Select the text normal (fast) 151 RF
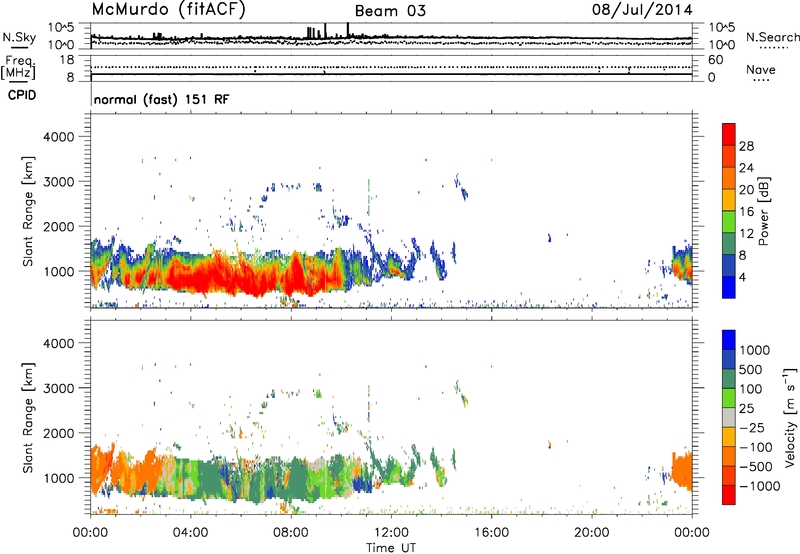The height and width of the screenshot is (554, 800). click(162, 99)
